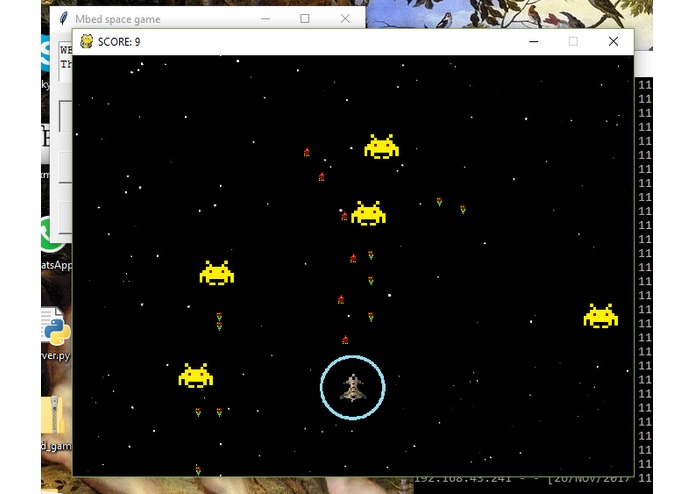Close the SCORE: 9 game window
Screen dimensions: 695x494
(x=613, y=42)
